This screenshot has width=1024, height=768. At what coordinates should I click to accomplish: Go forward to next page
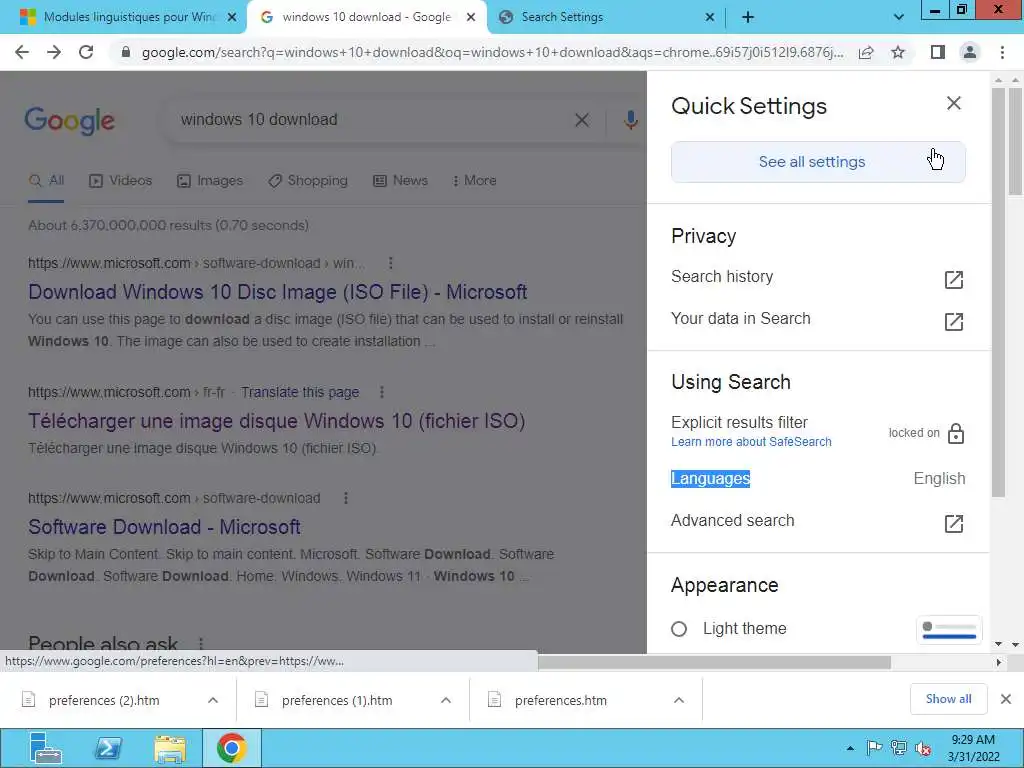tap(54, 52)
